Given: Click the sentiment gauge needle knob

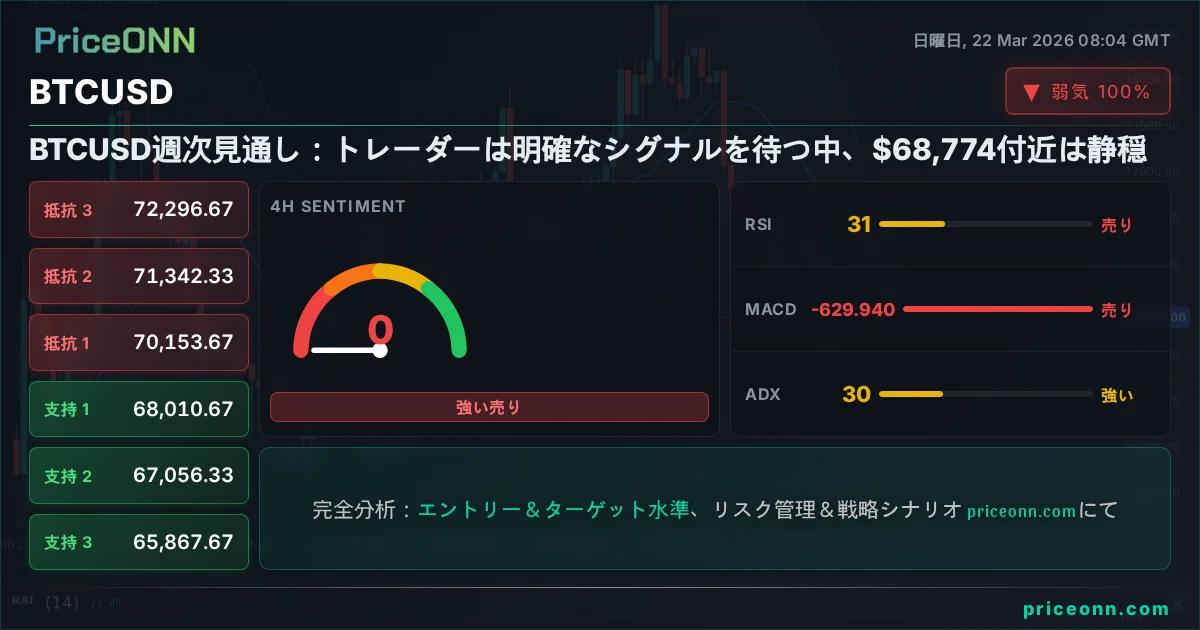Looking at the screenshot, I should pos(380,350).
